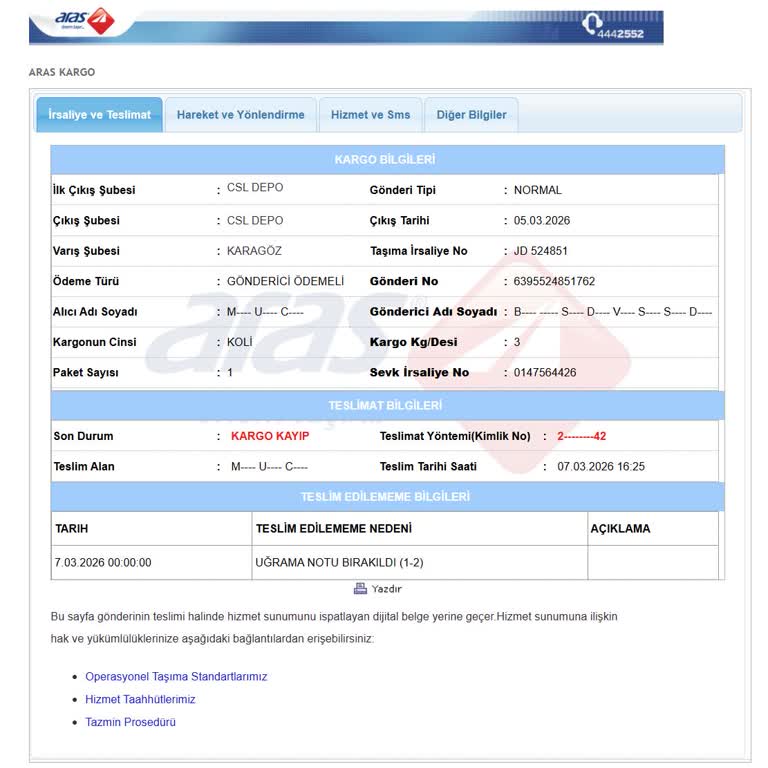Select the Diğer Bilgiler tab

471,115
